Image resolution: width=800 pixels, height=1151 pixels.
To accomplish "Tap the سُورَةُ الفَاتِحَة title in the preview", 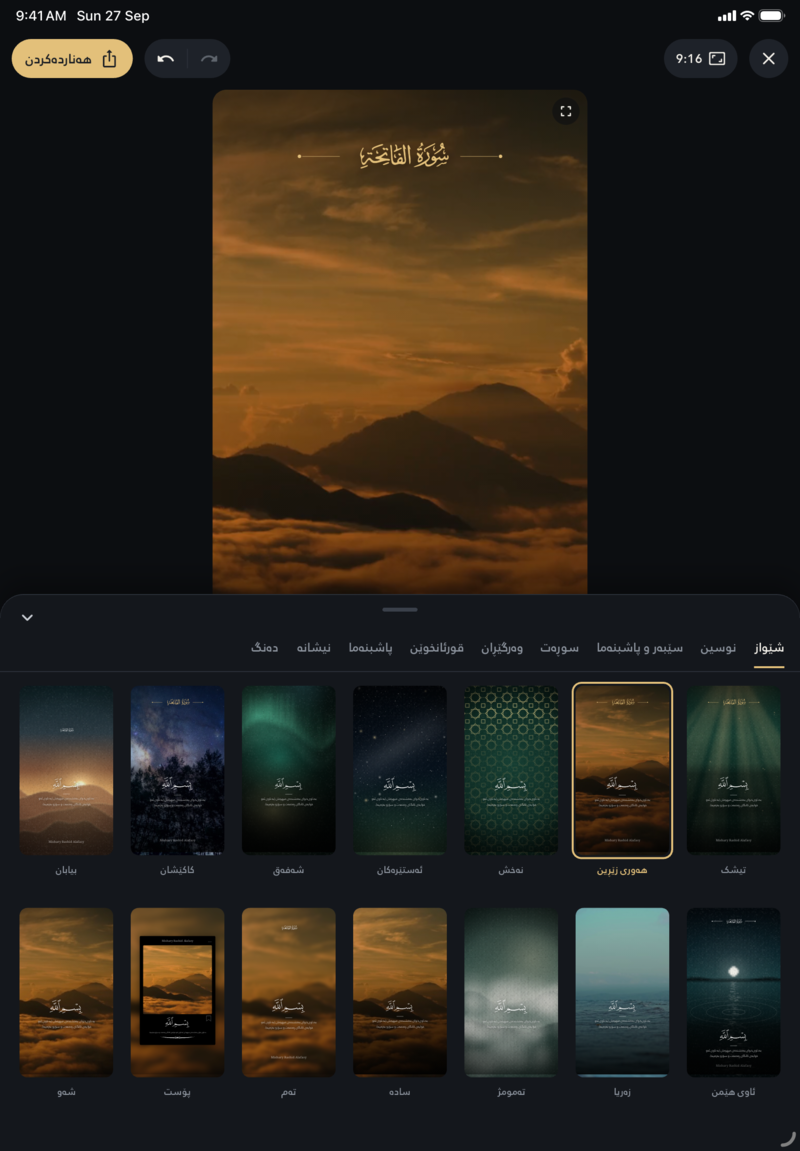I will coord(404,156).
